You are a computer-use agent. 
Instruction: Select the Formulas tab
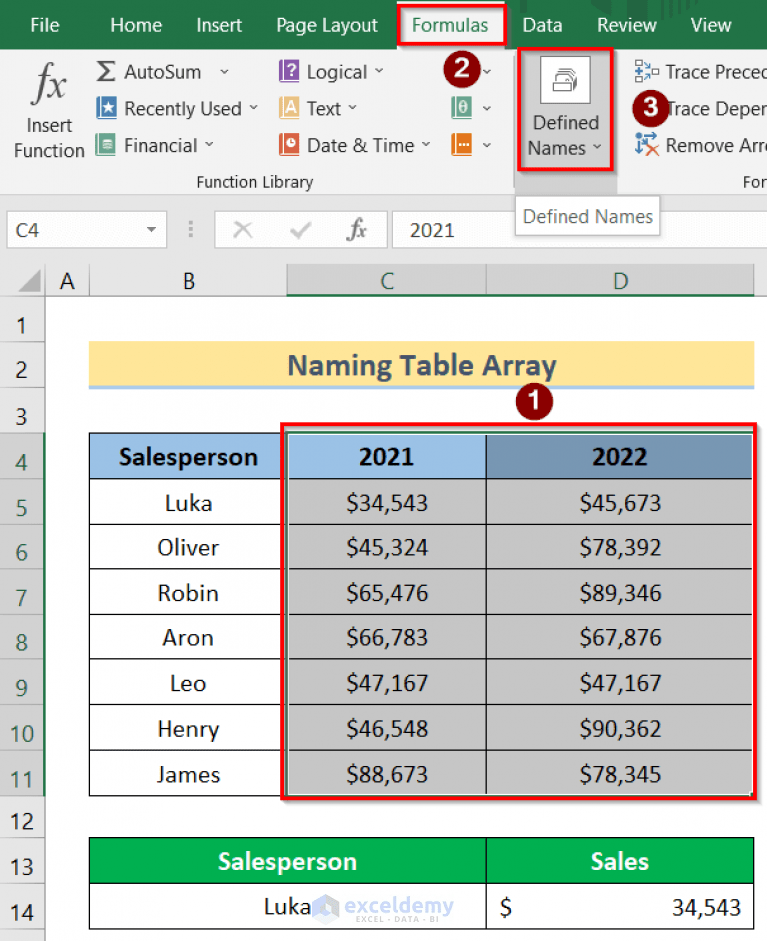point(450,25)
